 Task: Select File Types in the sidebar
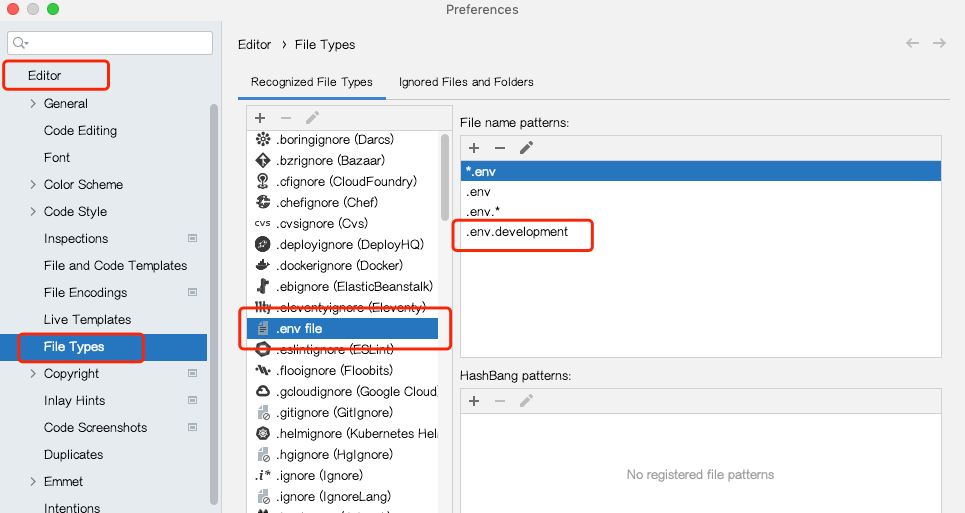click(x=103, y=347)
